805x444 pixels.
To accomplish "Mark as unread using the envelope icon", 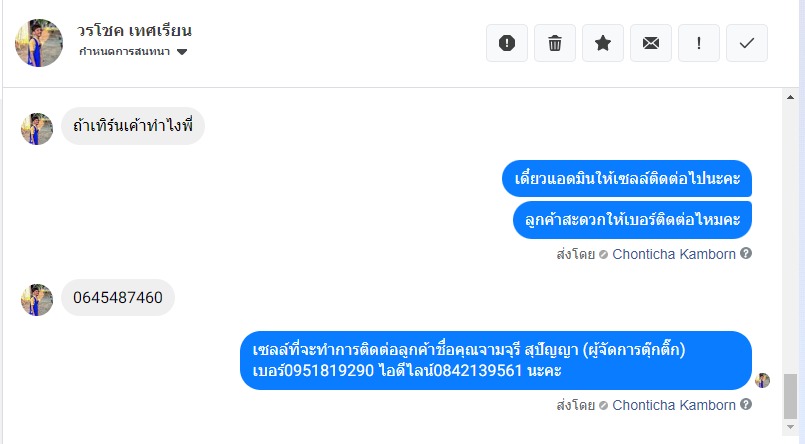I will point(651,43).
